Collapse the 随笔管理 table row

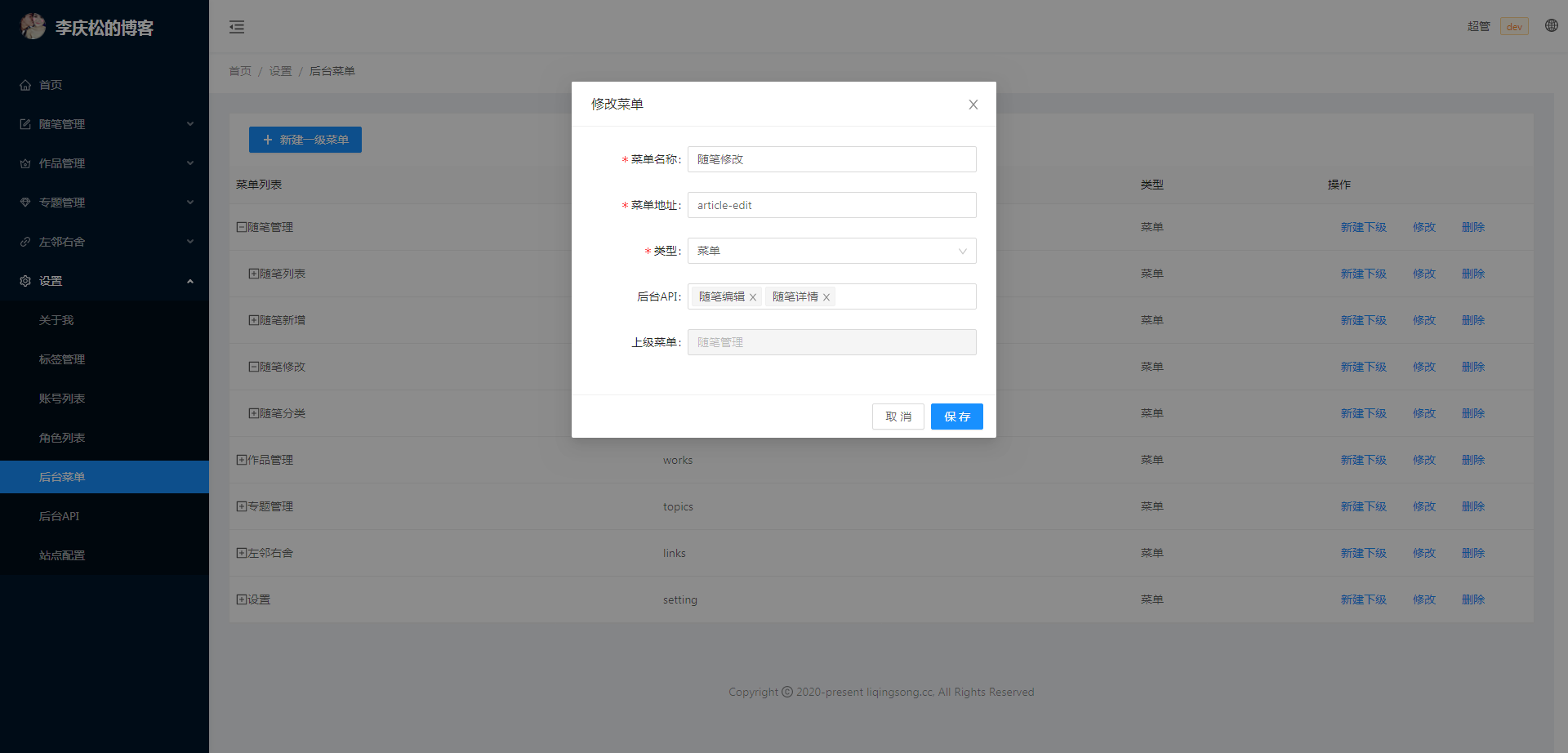[x=242, y=227]
